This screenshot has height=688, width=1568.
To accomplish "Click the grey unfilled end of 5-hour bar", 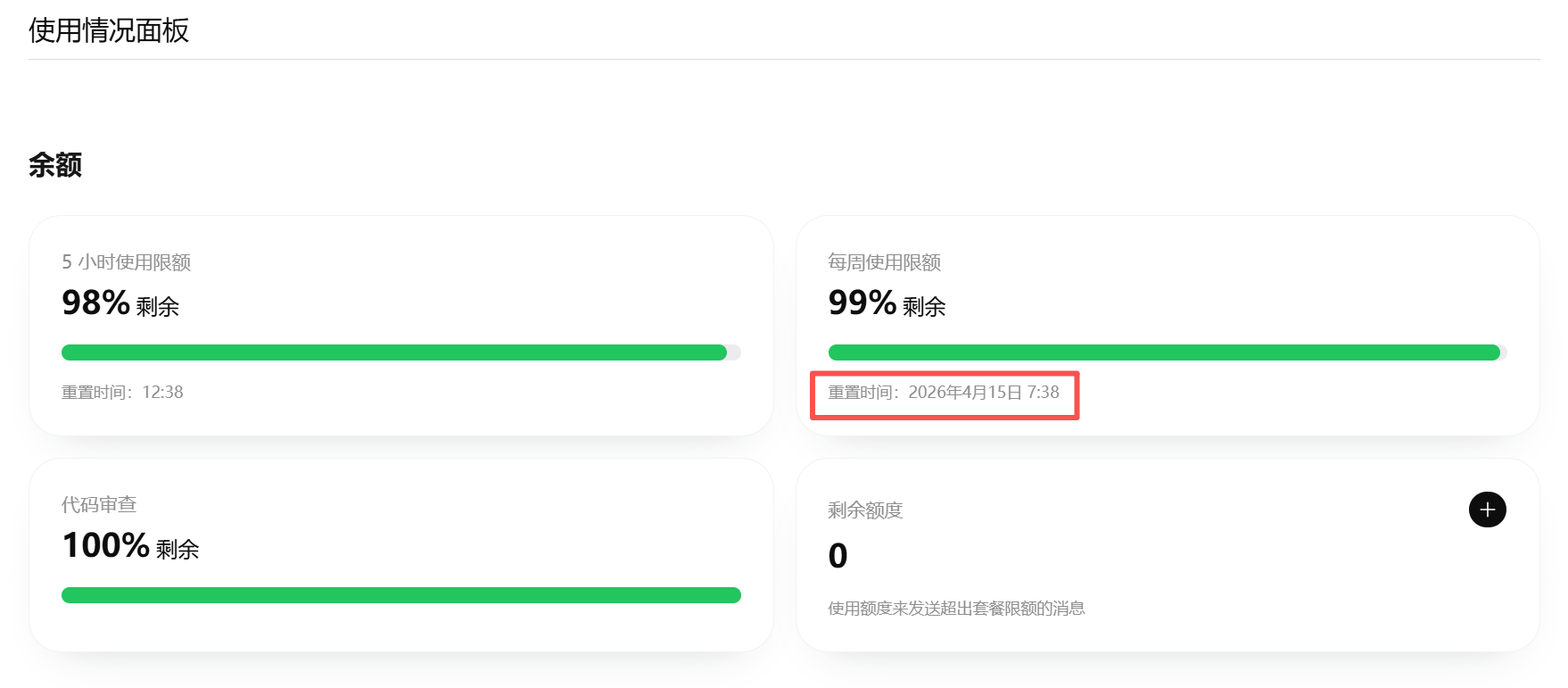I will 734,352.
